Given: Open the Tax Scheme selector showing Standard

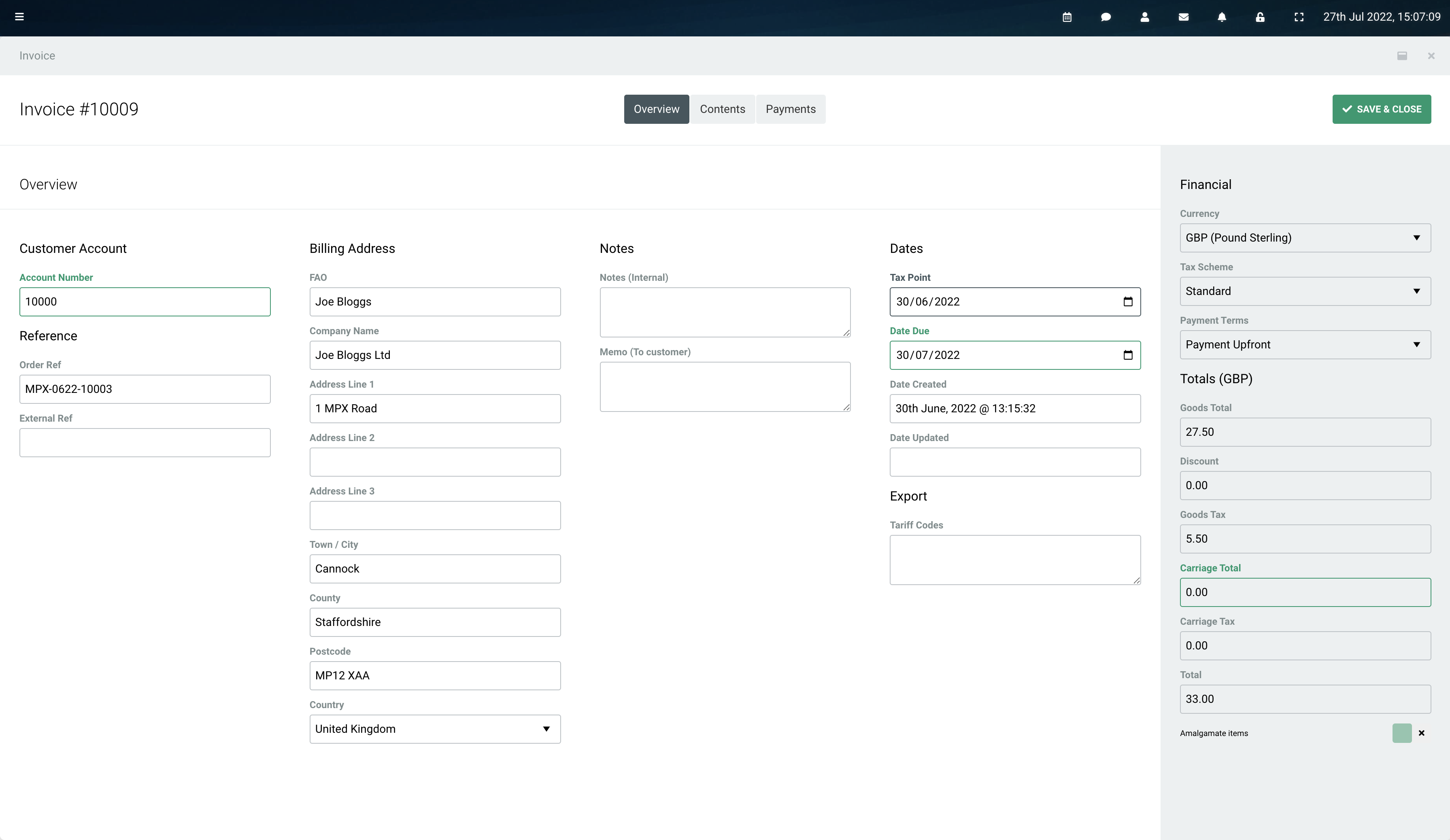Looking at the screenshot, I should tap(1304, 291).
